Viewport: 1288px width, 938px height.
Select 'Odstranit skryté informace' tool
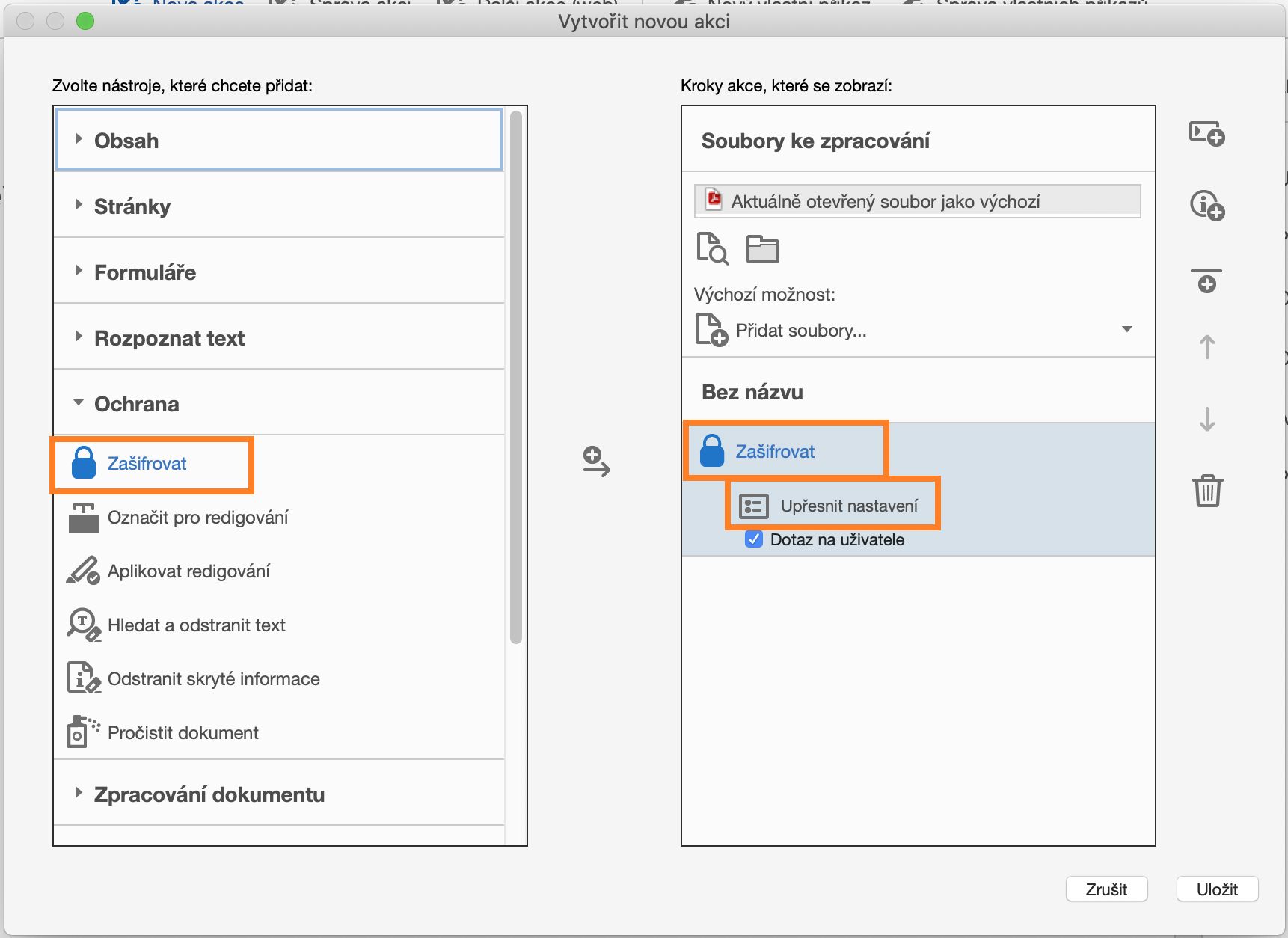[213, 679]
